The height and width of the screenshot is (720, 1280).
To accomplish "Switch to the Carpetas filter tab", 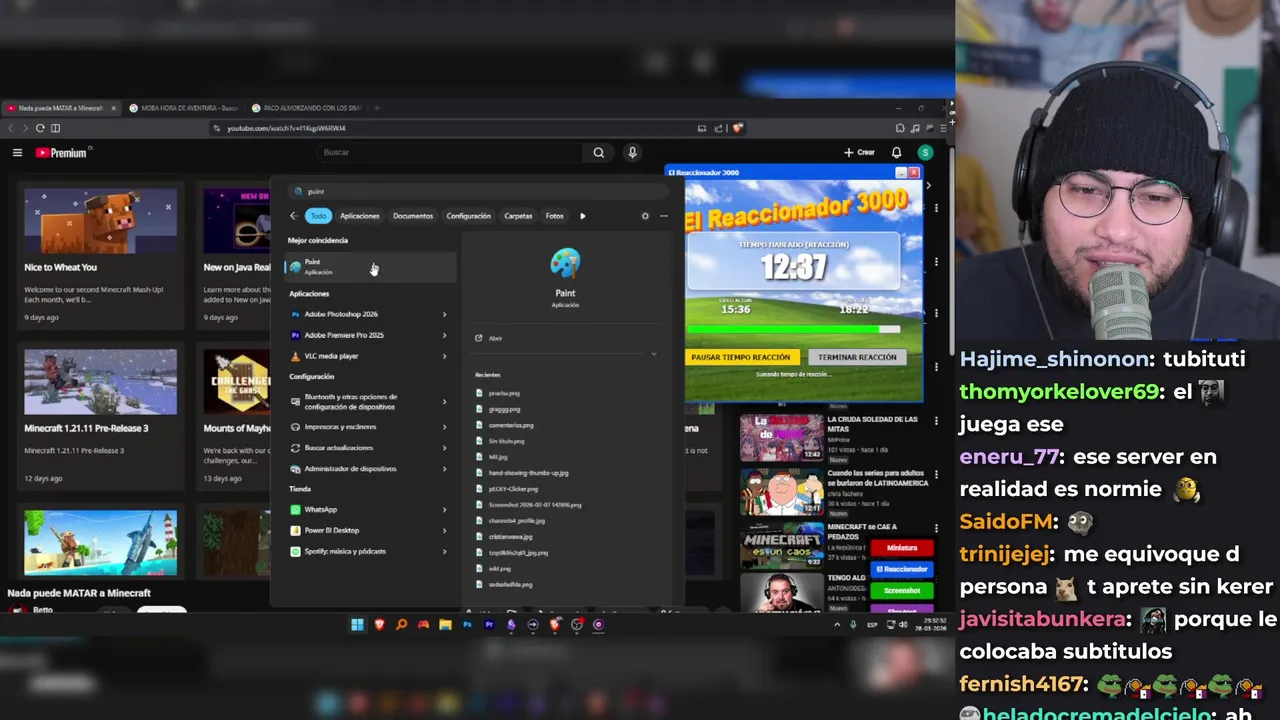I will pyautogui.click(x=518, y=216).
